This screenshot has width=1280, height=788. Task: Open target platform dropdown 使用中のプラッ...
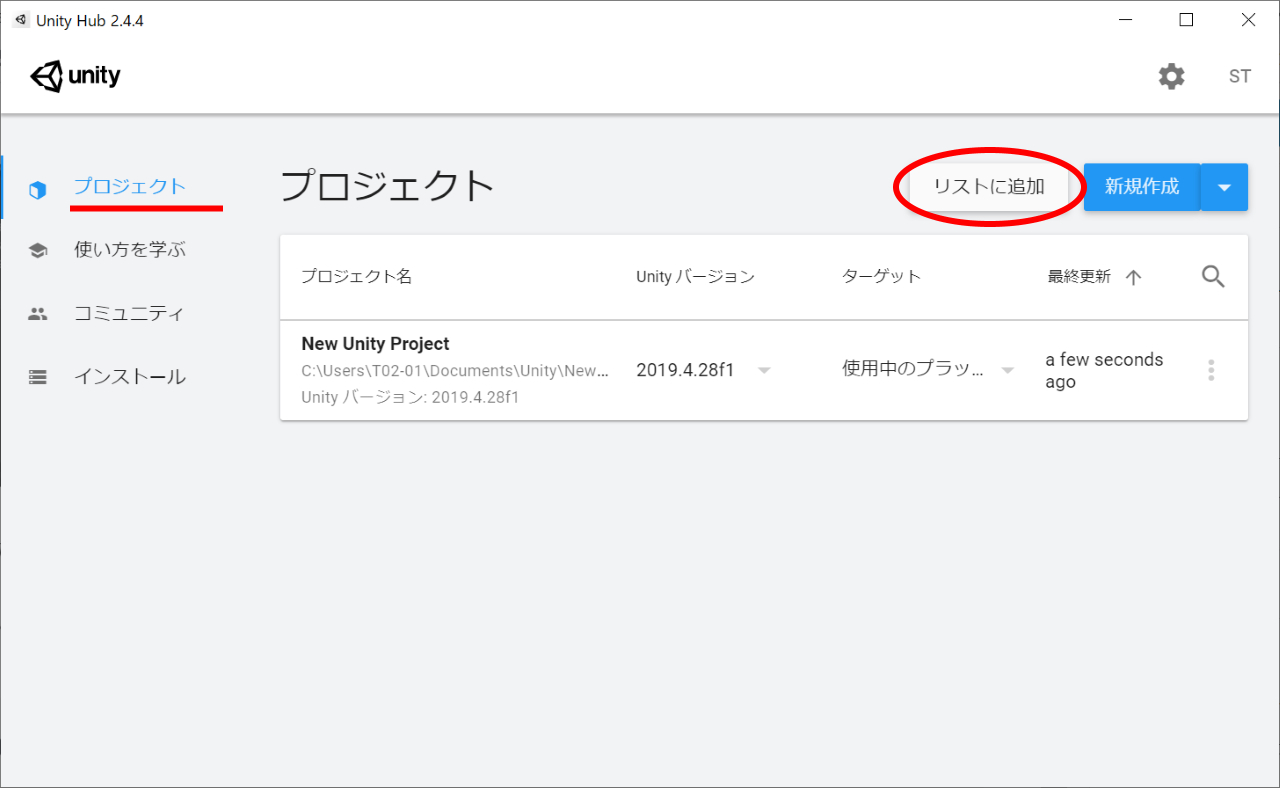click(929, 370)
